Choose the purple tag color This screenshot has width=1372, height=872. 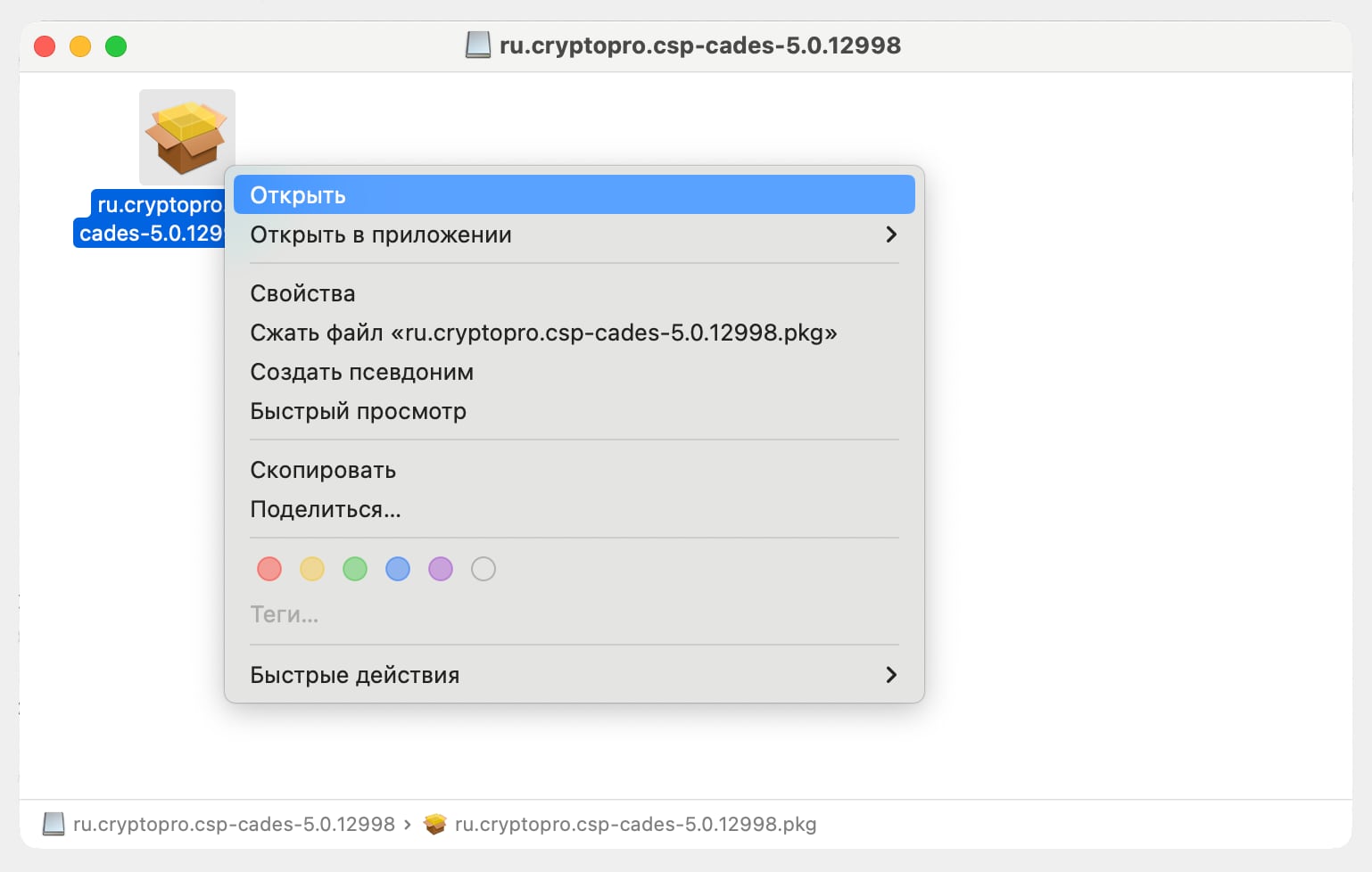(x=441, y=569)
